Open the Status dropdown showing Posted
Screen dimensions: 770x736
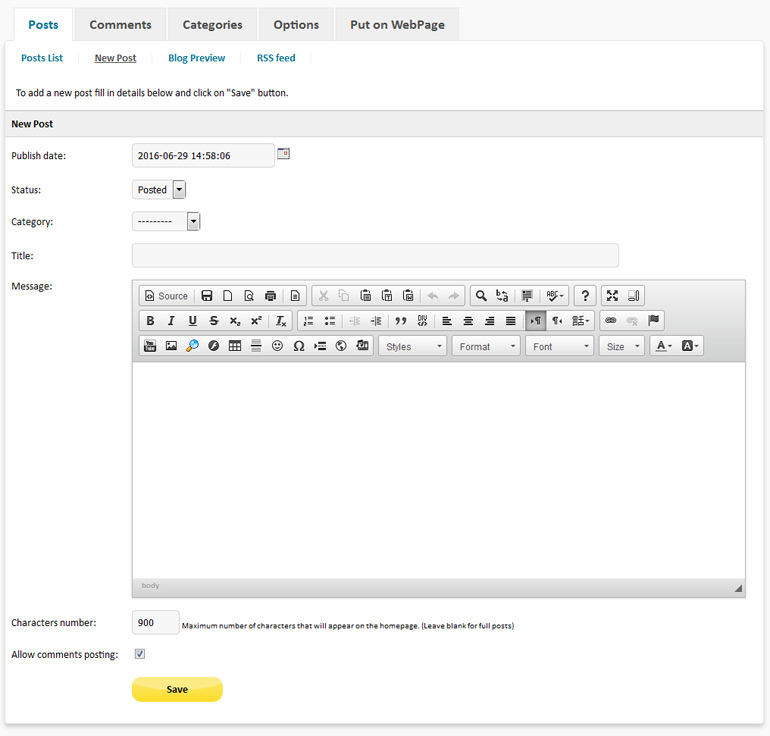[159, 190]
